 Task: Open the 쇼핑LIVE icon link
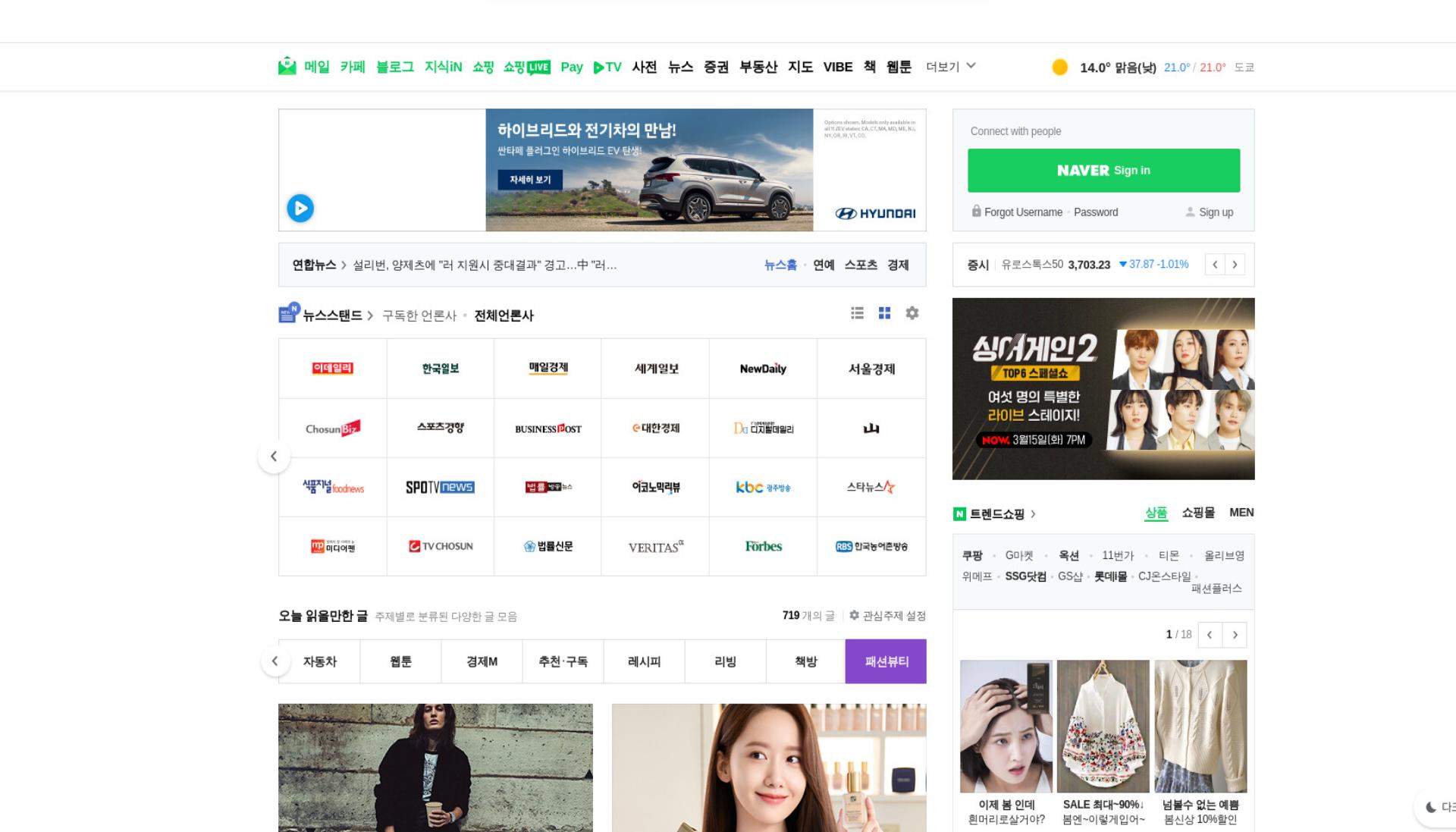[526, 67]
